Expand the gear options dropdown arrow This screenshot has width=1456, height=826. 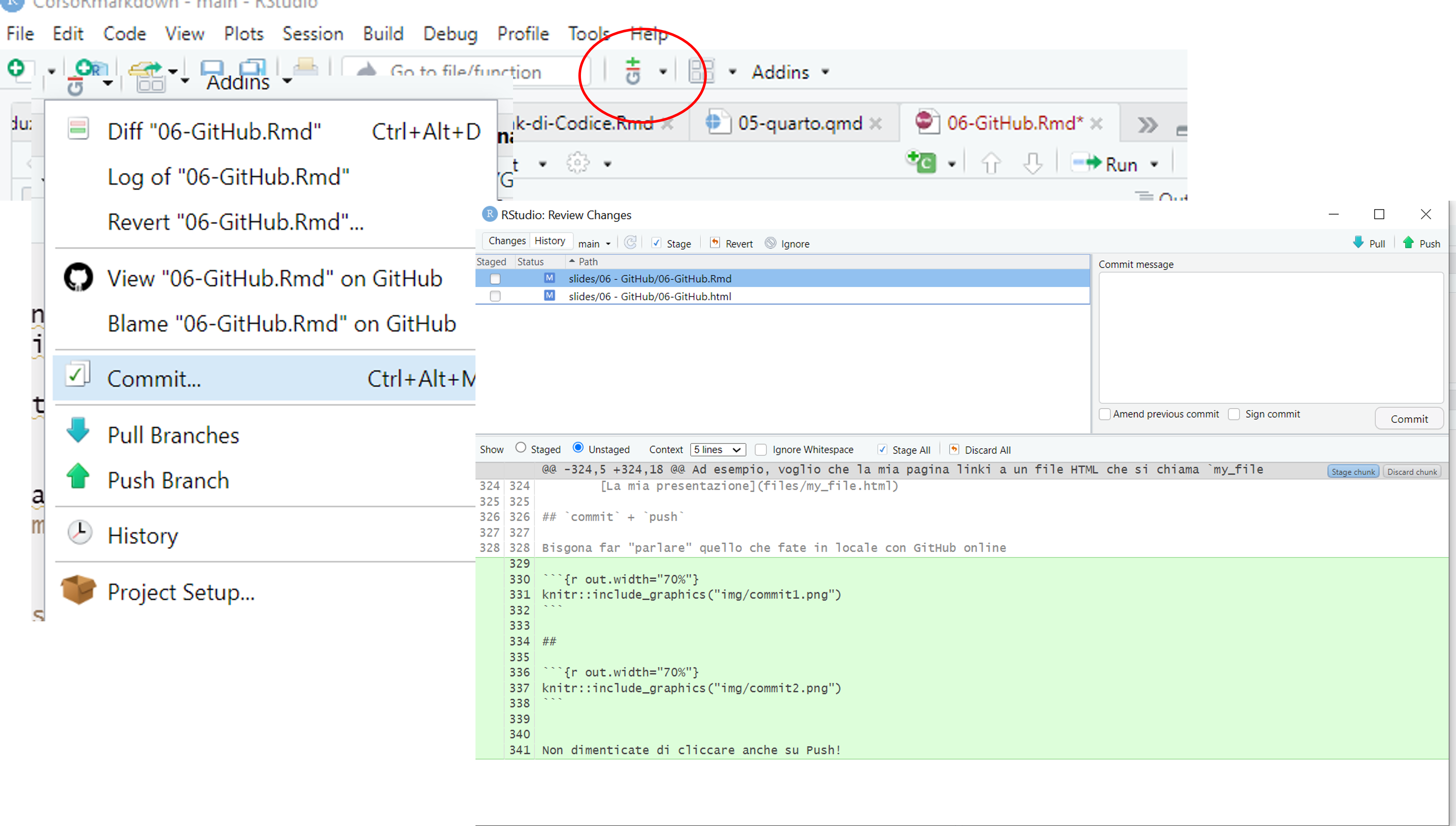click(x=608, y=165)
